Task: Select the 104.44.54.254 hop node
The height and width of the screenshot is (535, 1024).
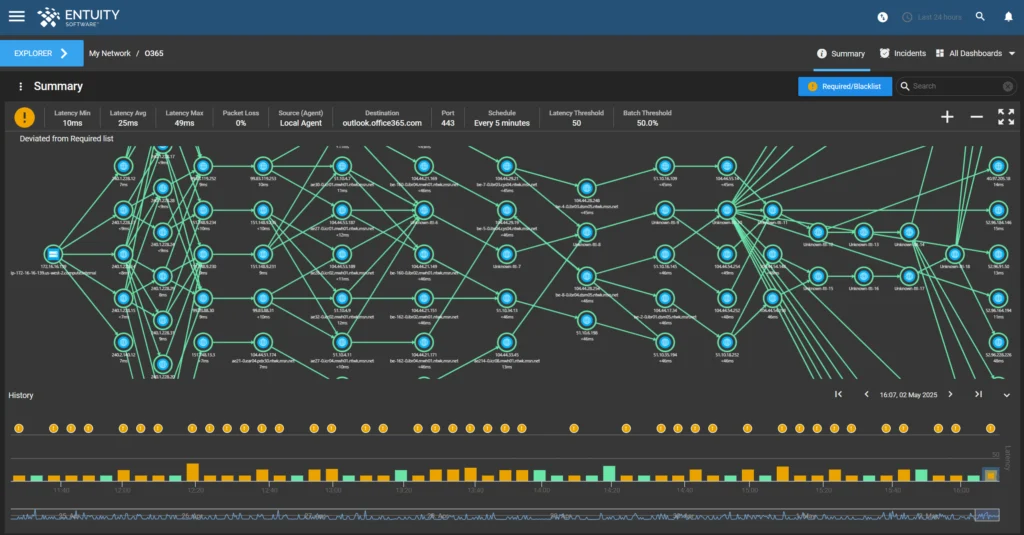Action: pyautogui.click(x=727, y=254)
